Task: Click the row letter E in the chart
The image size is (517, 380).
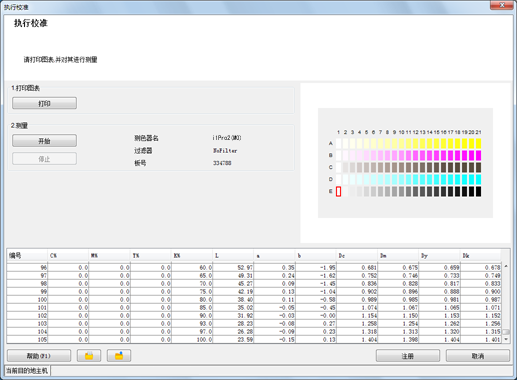Action: click(x=331, y=191)
